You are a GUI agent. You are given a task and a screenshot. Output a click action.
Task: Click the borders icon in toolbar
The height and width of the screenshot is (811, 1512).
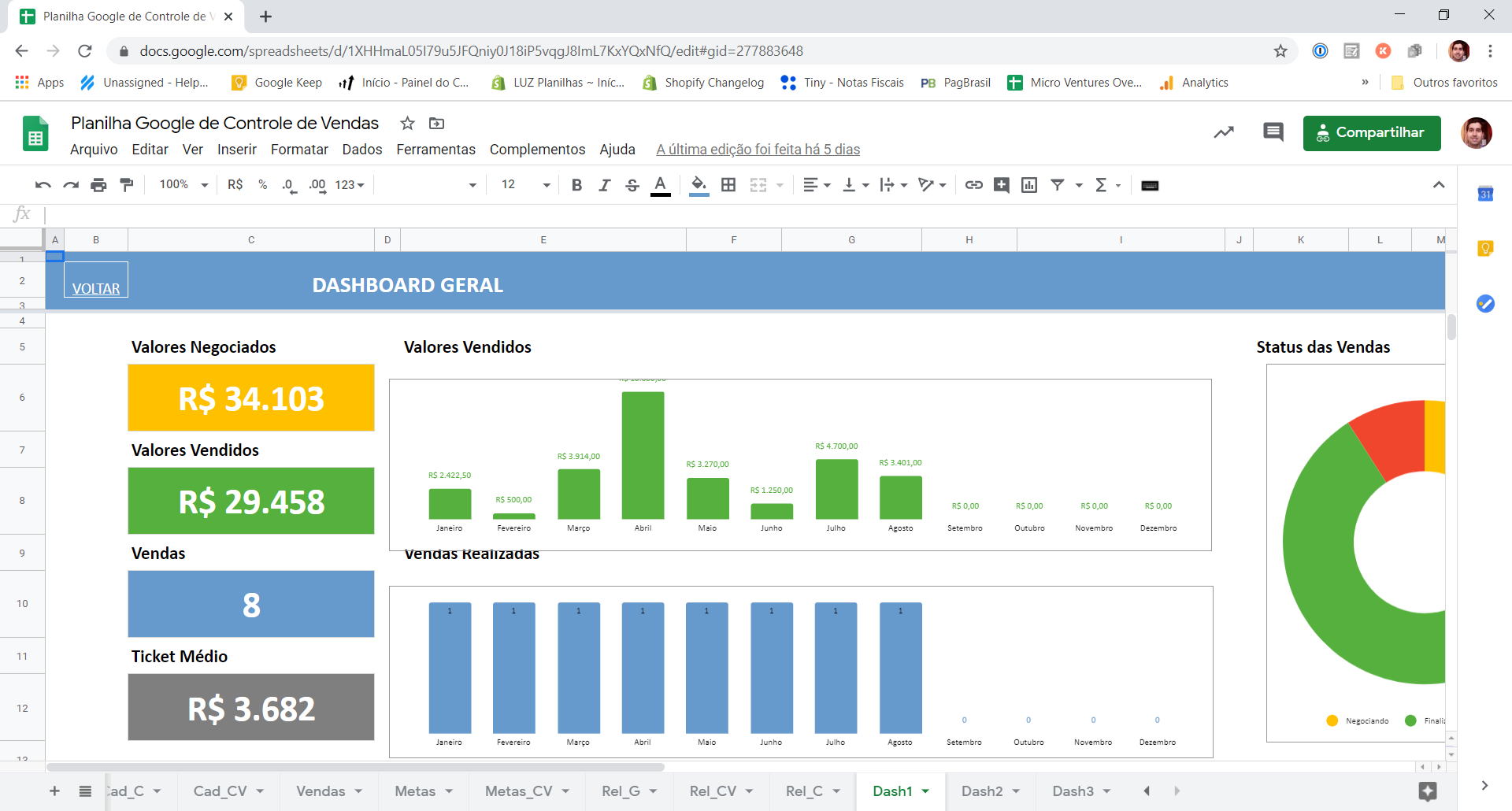pos(728,185)
